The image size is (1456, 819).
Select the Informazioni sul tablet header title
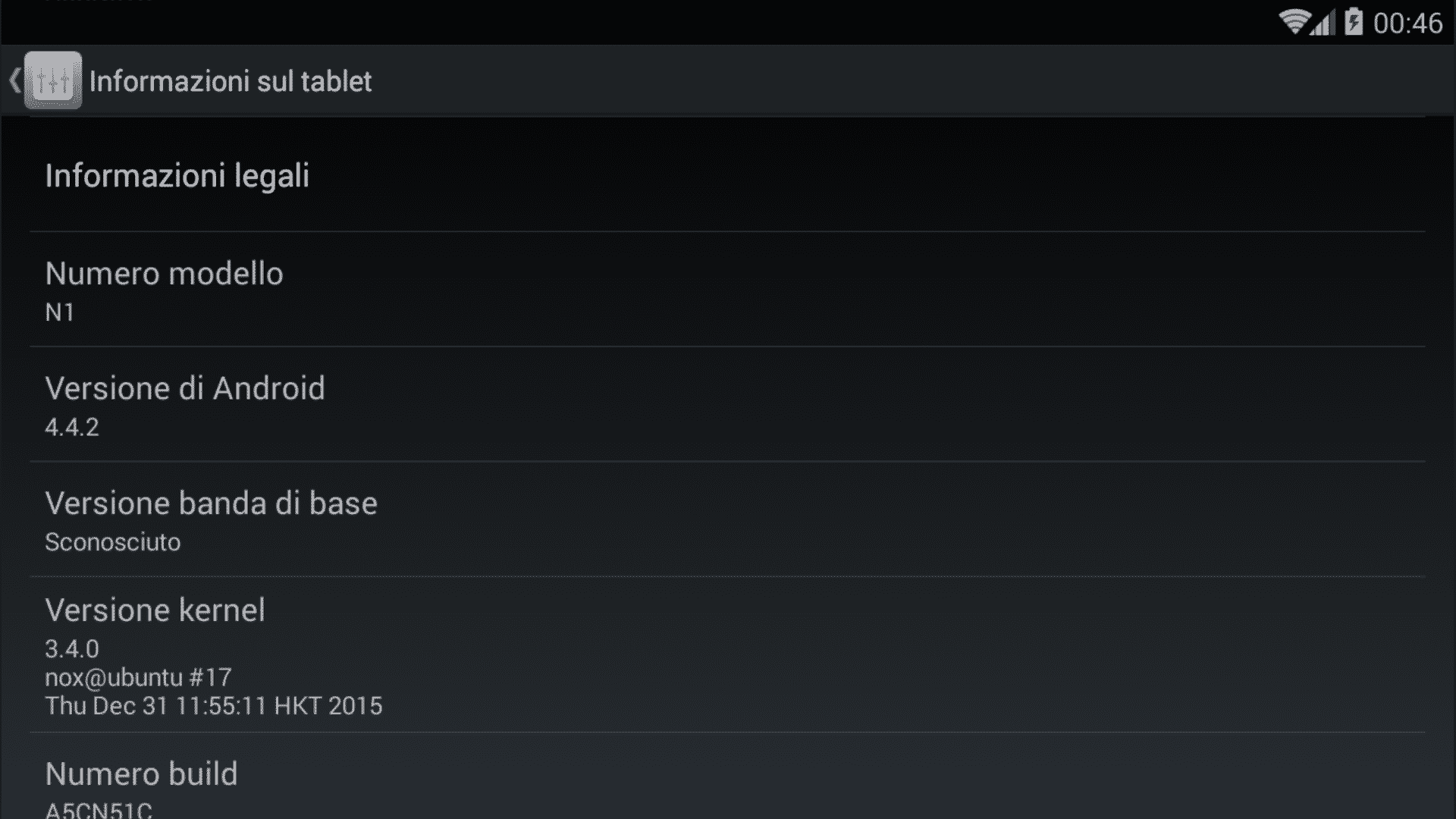coord(231,81)
